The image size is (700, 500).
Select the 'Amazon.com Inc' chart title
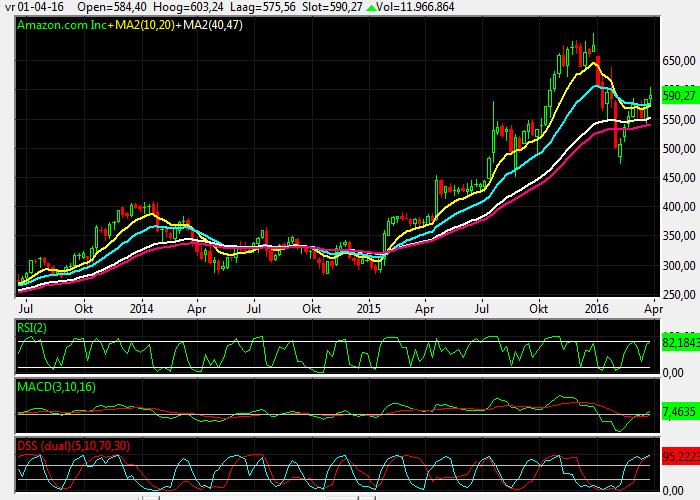[62, 25]
